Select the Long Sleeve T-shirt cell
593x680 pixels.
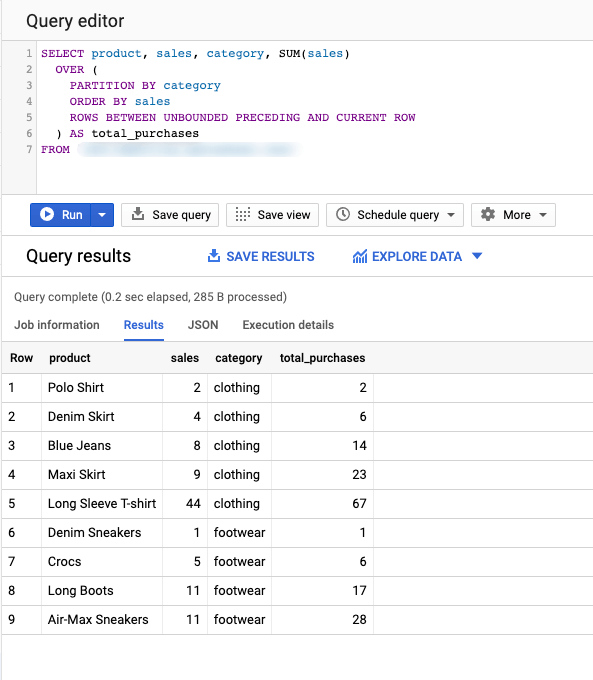coord(102,503)
